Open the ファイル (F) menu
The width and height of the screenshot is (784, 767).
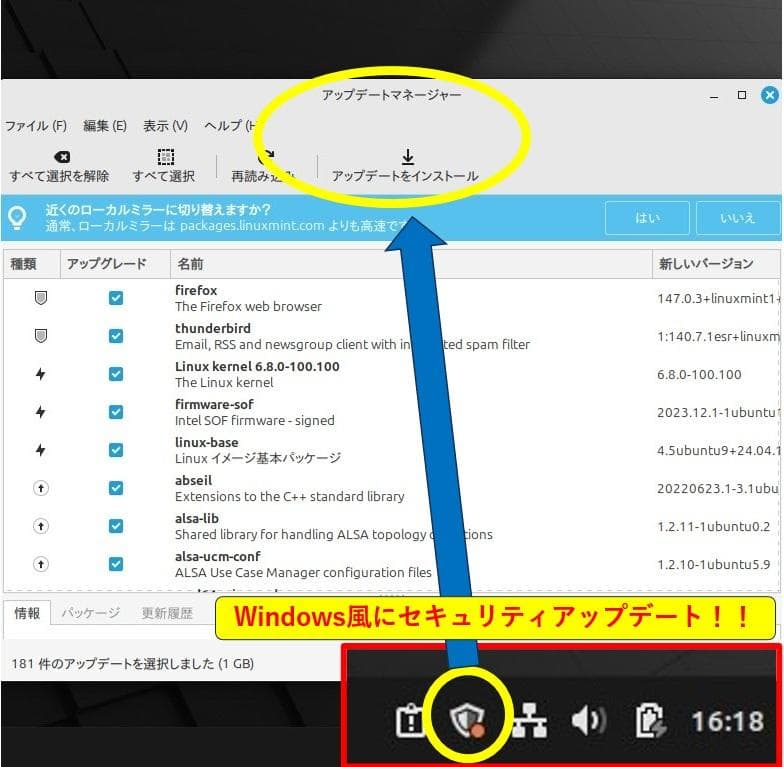click(36, 126)
